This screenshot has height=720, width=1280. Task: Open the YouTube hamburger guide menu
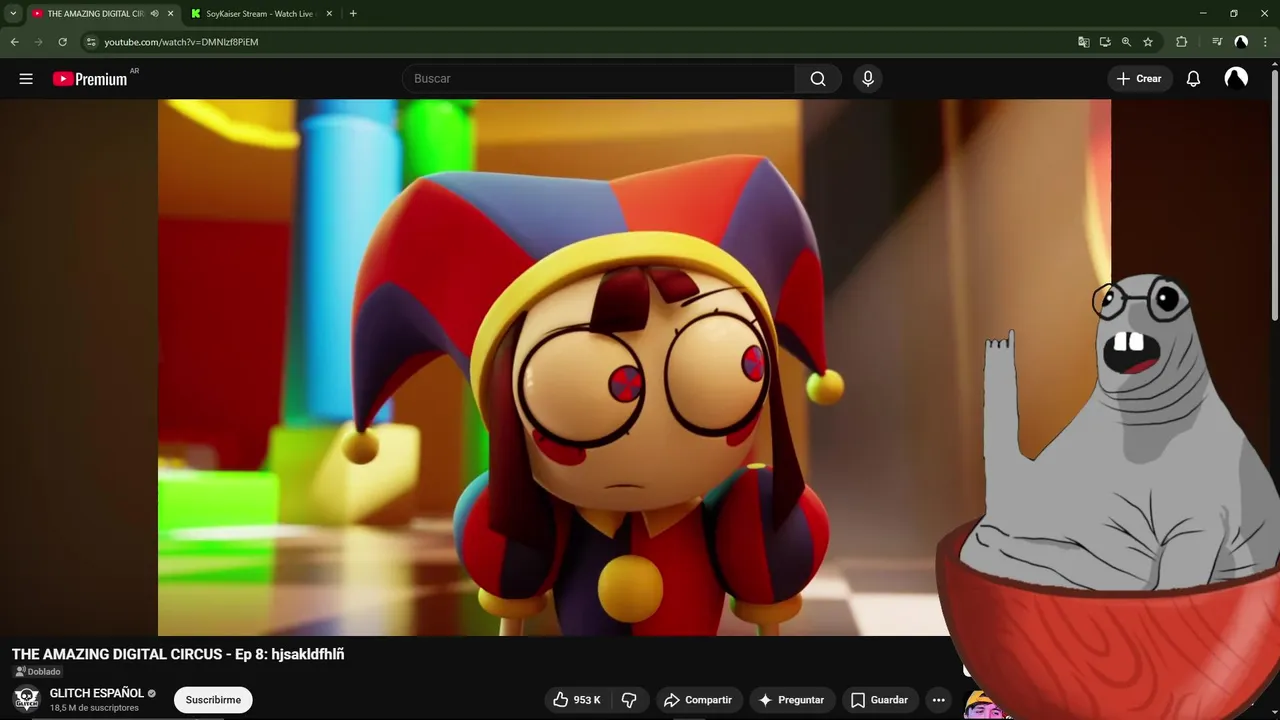tap(26, 79)
